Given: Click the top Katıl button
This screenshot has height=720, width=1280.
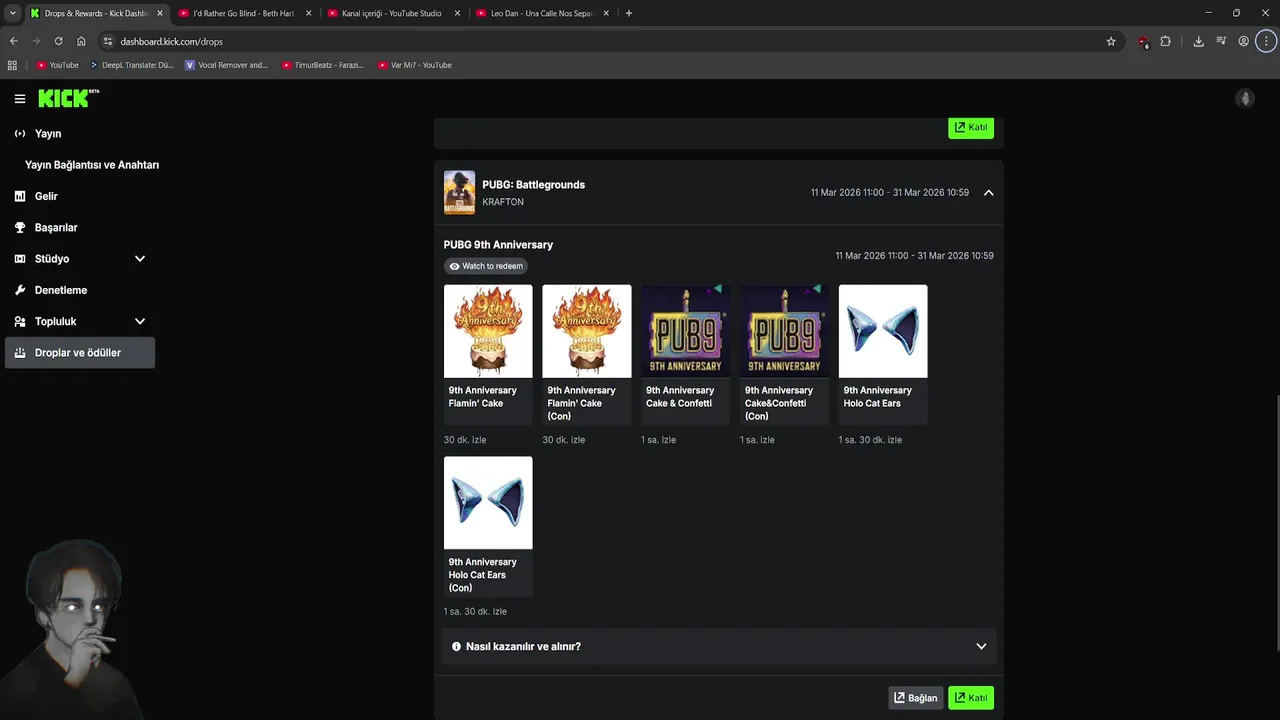Looking at the screenshot, I should tap(971, 127).
